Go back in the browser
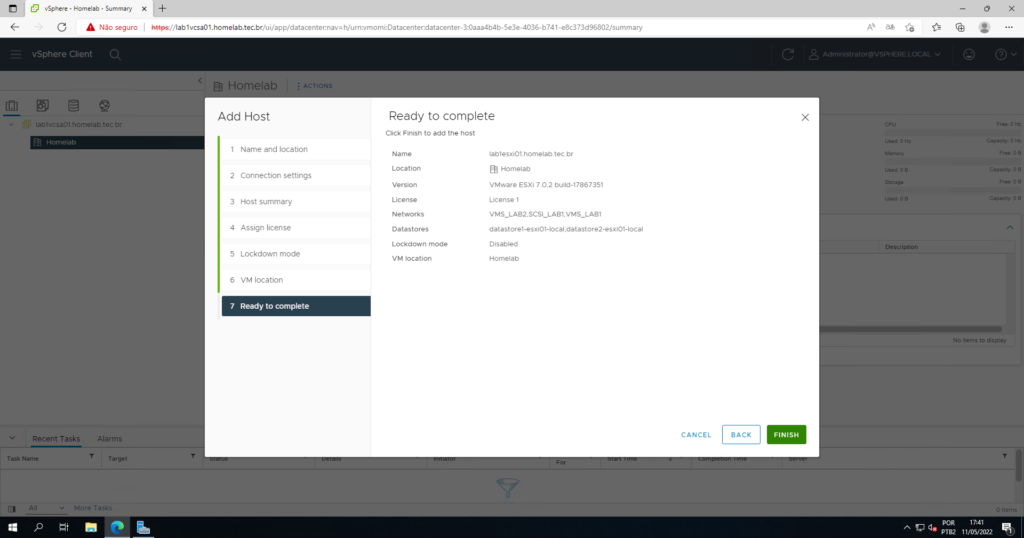The height and width of the screenshot is (538, 1024). (14, 27)
